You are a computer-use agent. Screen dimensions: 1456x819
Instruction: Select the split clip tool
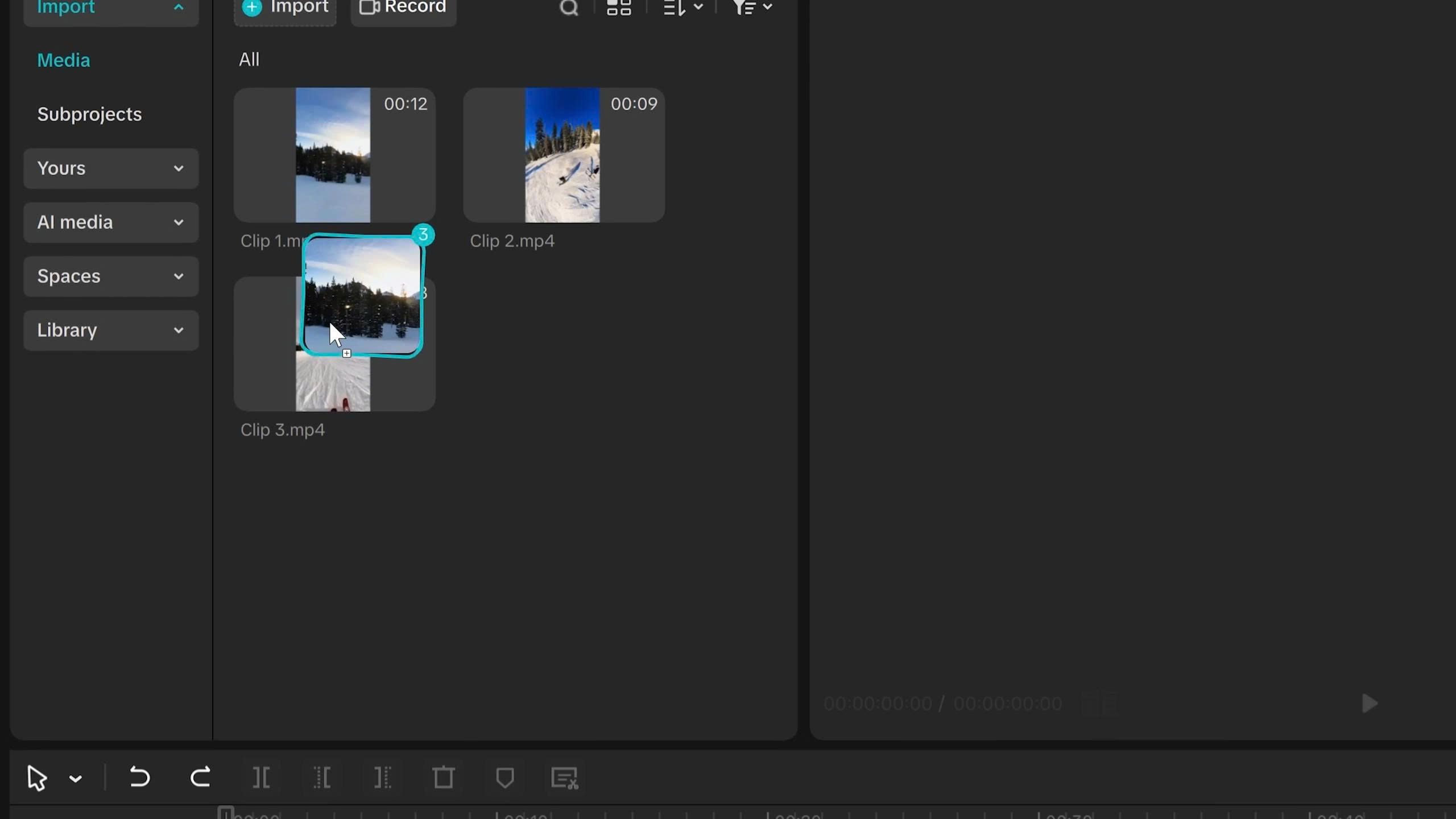(261, 777)
